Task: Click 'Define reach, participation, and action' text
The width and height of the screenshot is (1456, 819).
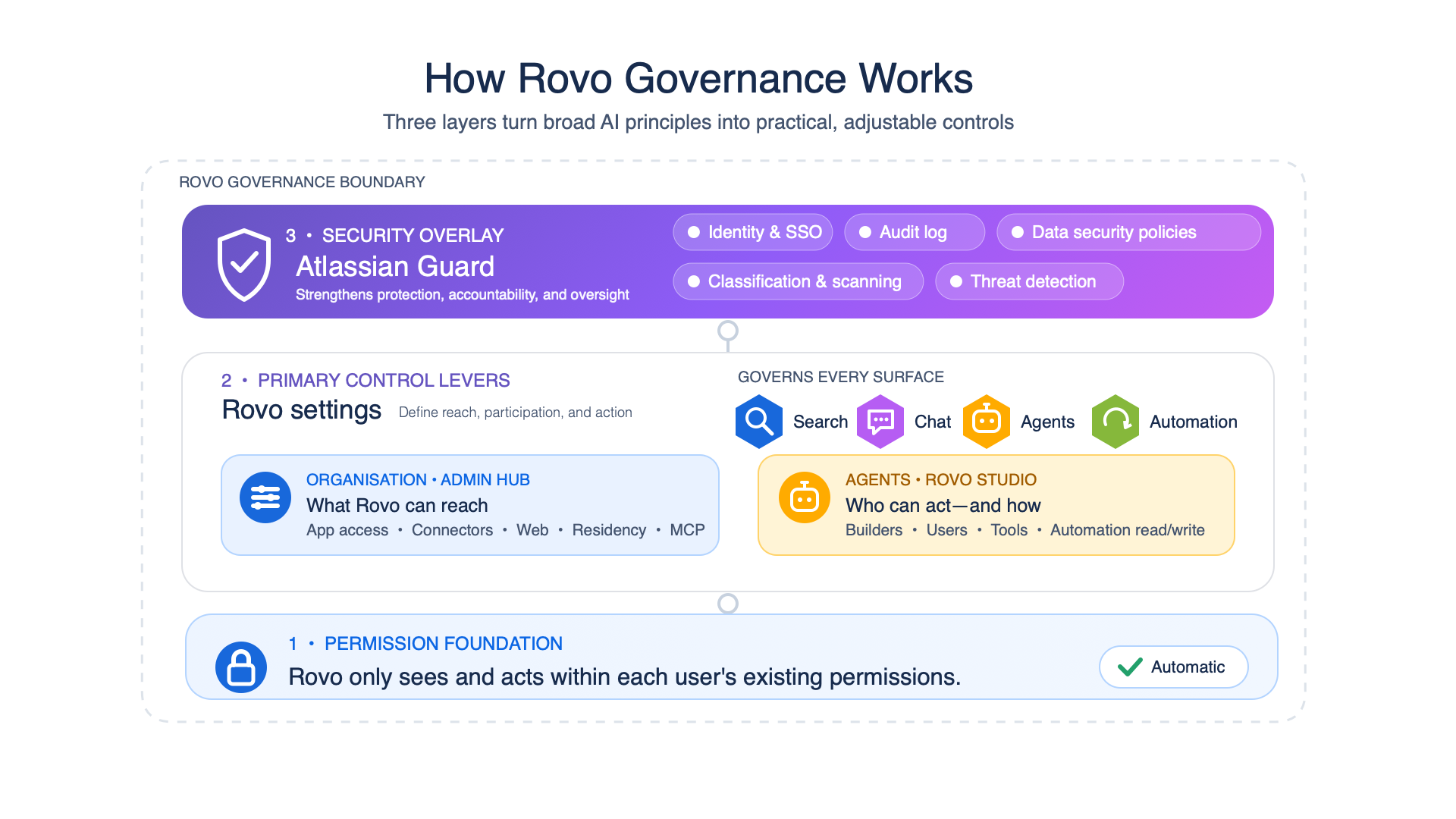Action: [516, 412]
